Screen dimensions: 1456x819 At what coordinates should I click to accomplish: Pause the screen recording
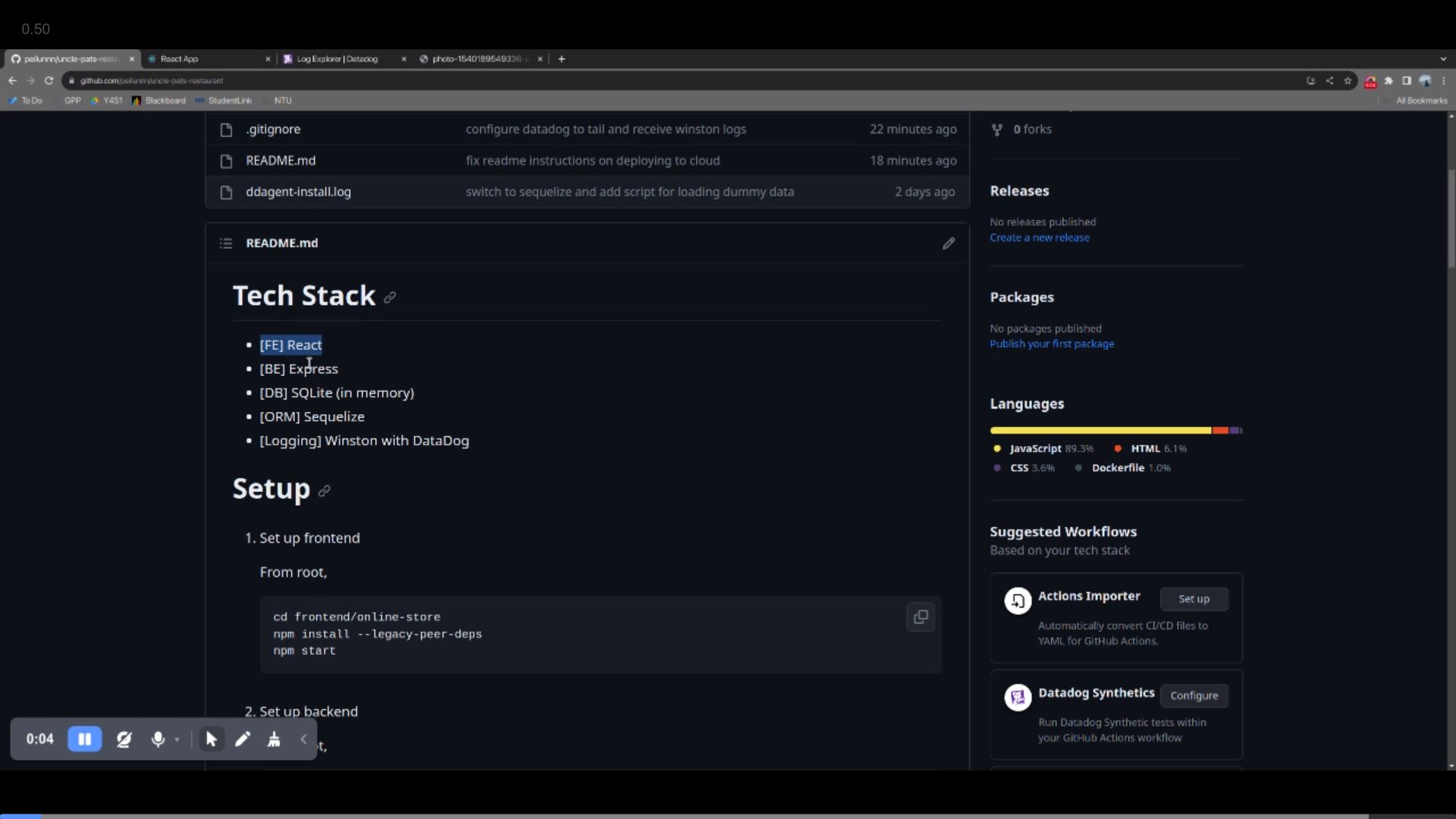(x=84, y=739)
